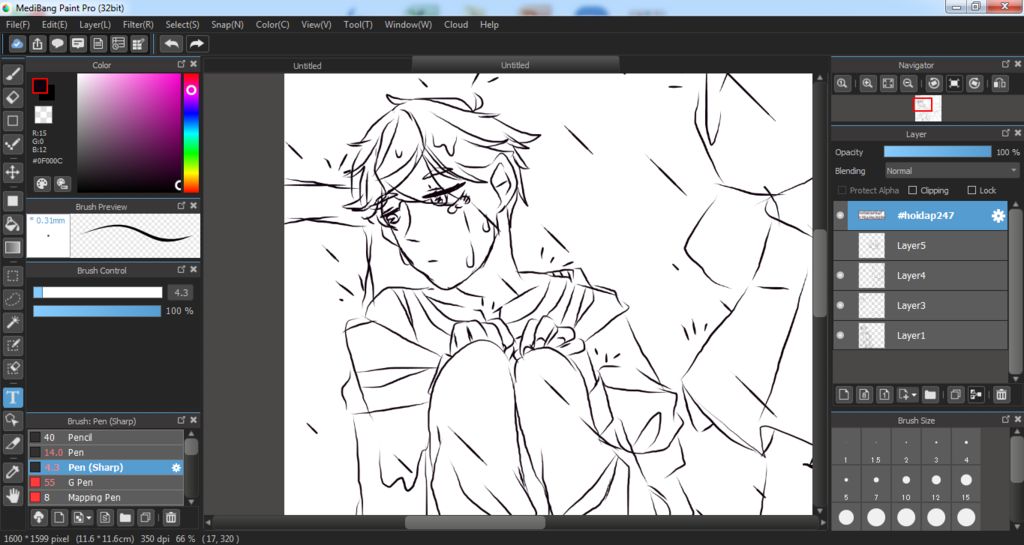This screenshot has width=1024, height=545.
Task: Open the Blending mode dropdown
Action: click(951, 170)
